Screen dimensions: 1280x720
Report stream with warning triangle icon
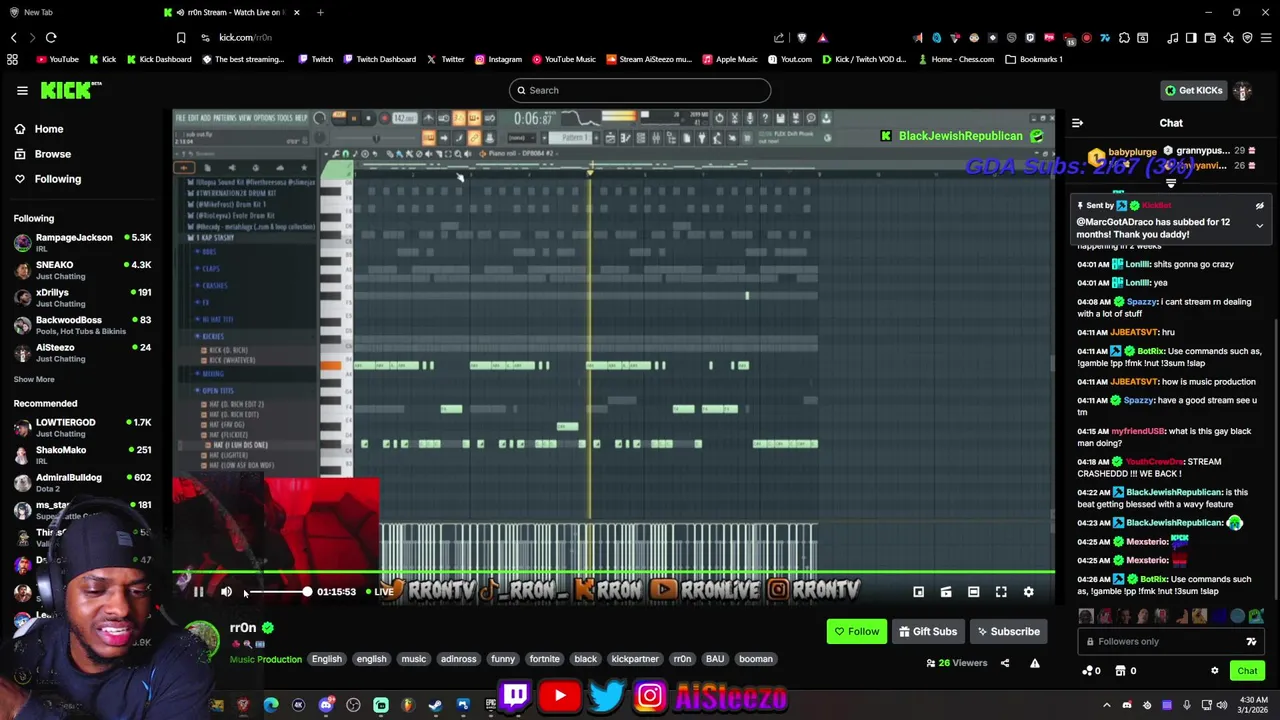(x=1035, y=663)
